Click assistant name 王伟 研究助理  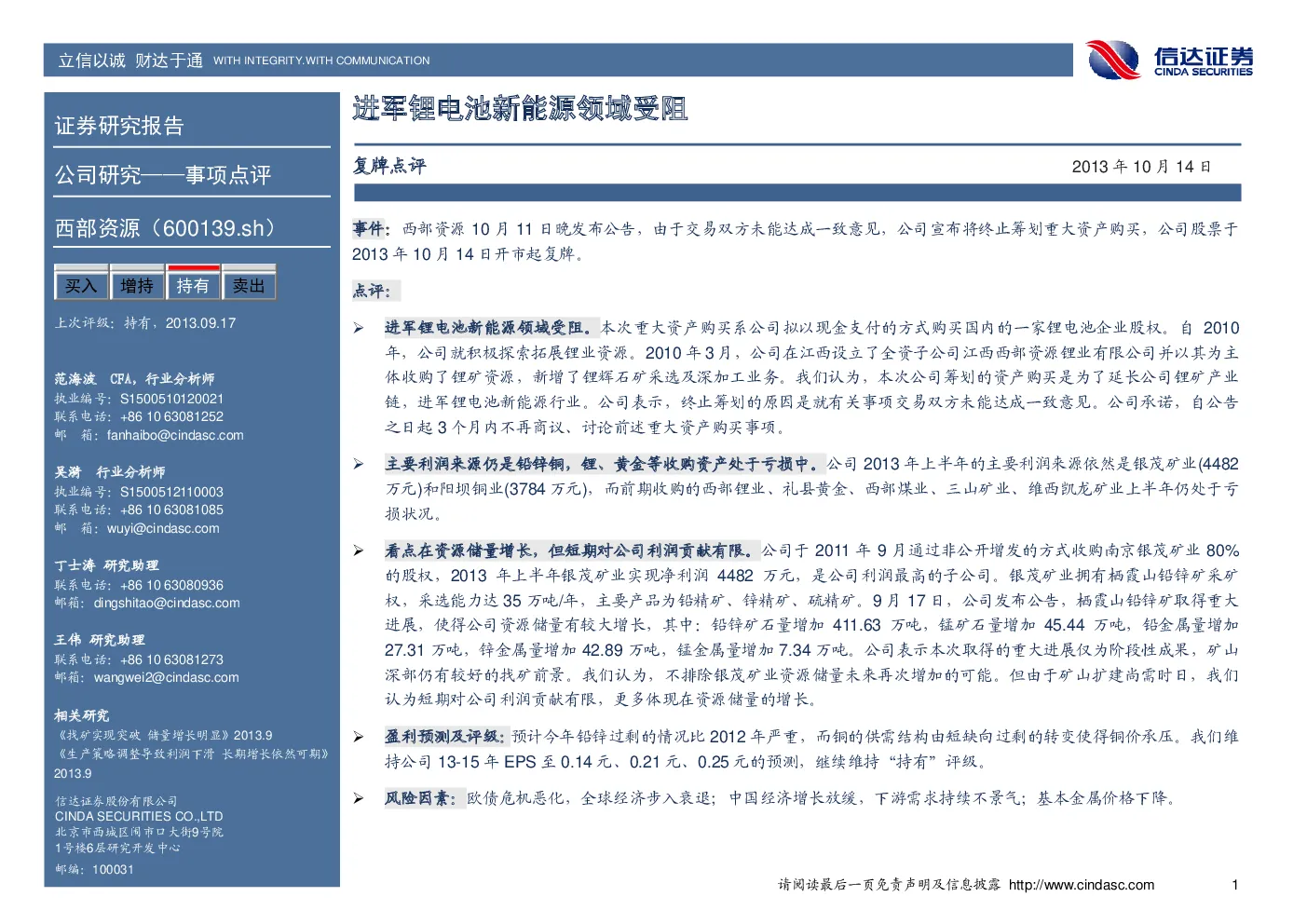click(x=100, y=640)
